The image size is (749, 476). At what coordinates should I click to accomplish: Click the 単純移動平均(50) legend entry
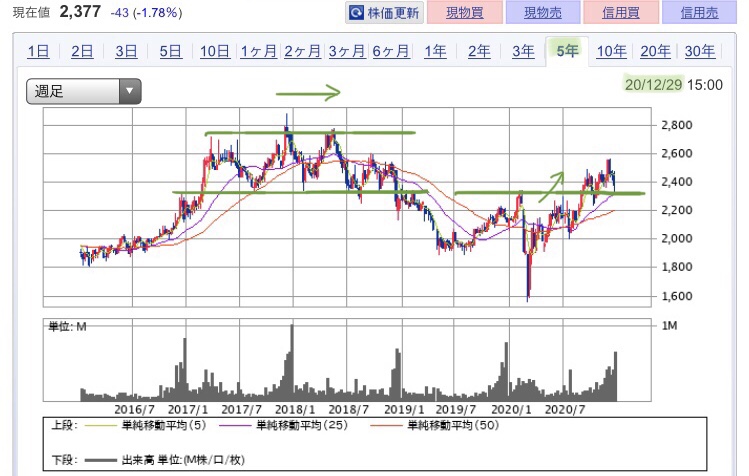434,425
